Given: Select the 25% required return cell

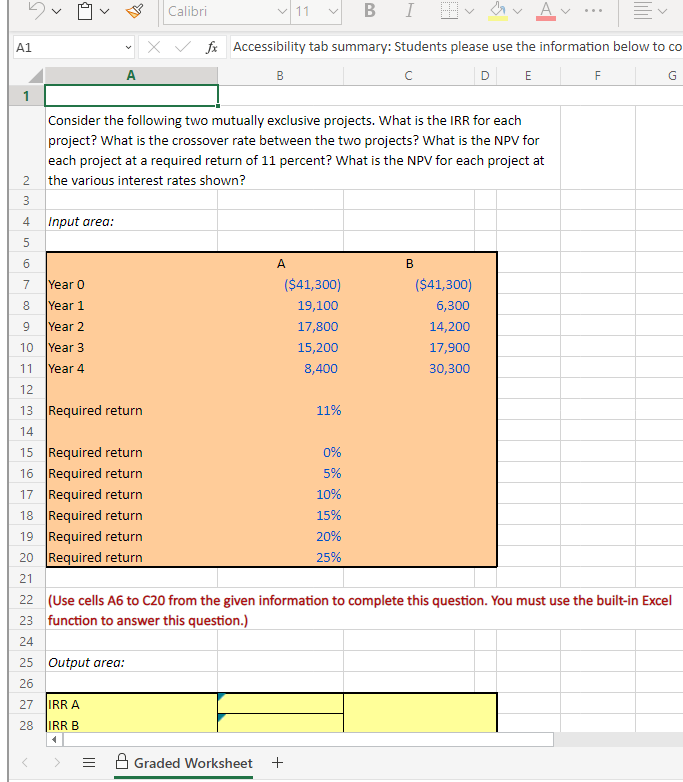Looking at the screenshot, I should 280,557.
